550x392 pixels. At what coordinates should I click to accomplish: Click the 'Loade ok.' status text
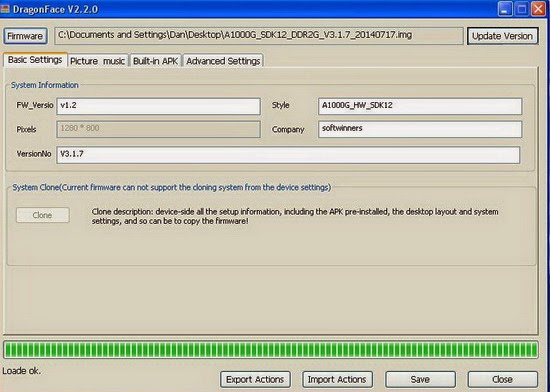[21, 371]
